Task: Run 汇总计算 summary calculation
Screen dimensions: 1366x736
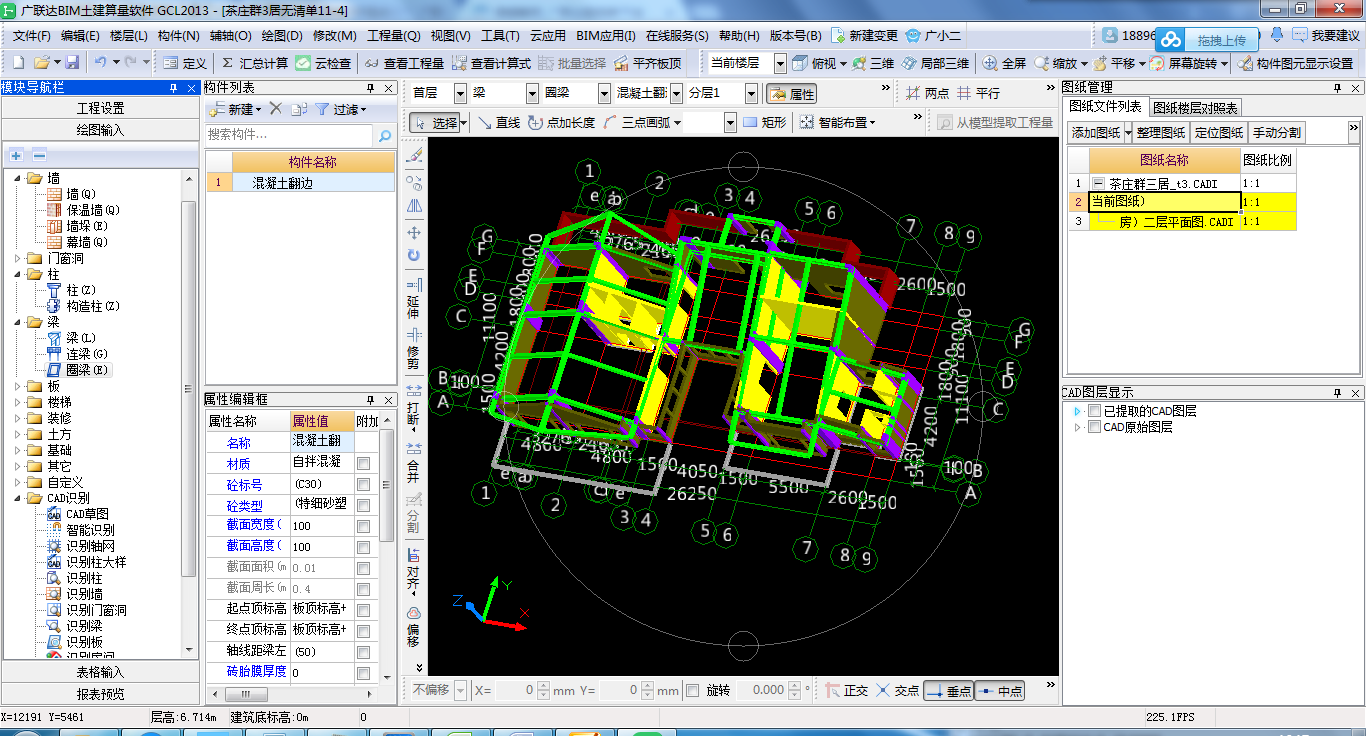Action: pos(254,63)
